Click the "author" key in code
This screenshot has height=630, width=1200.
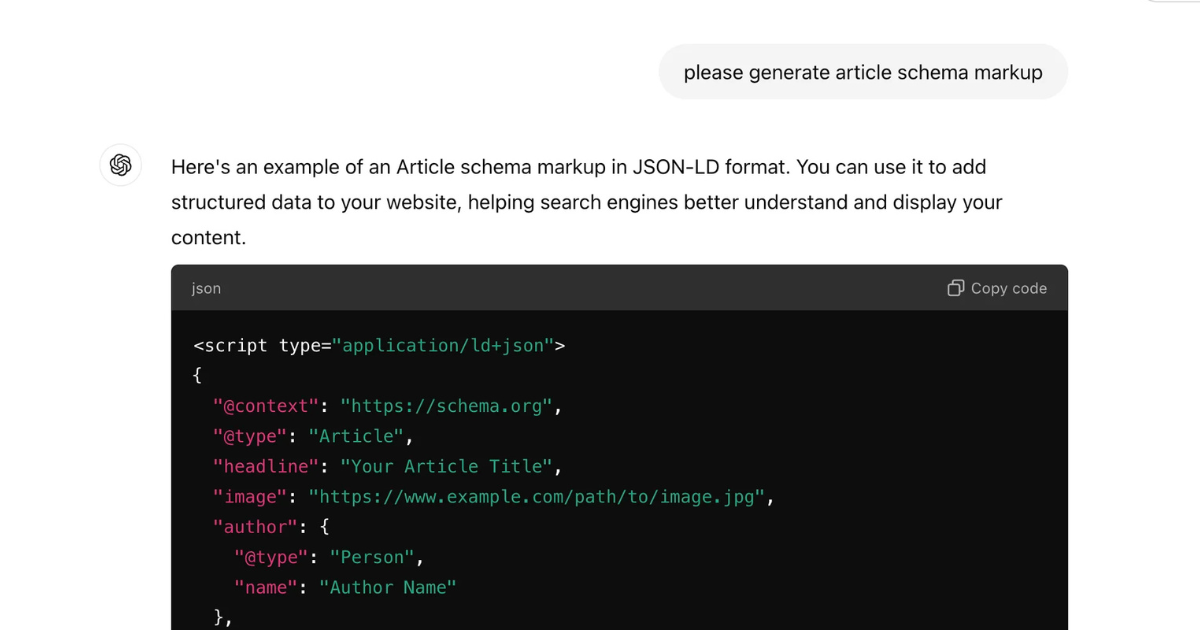tap(255, 526)
